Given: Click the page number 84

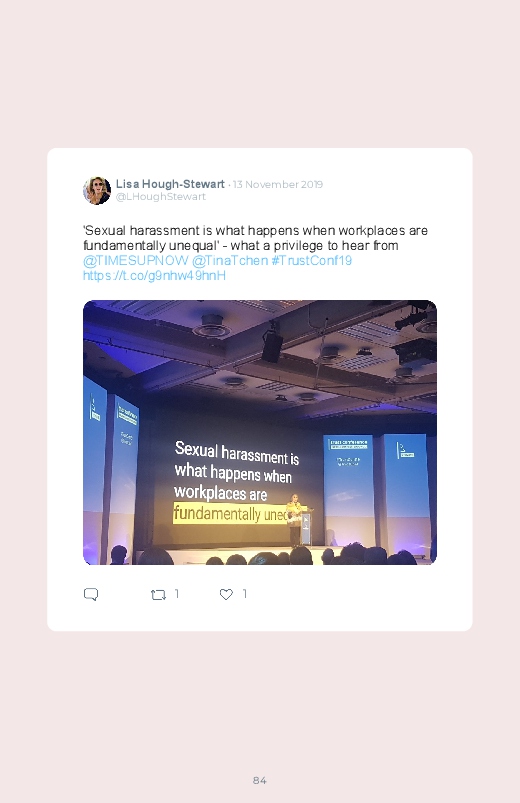Looking at the screenshot, I should point(260,780).
